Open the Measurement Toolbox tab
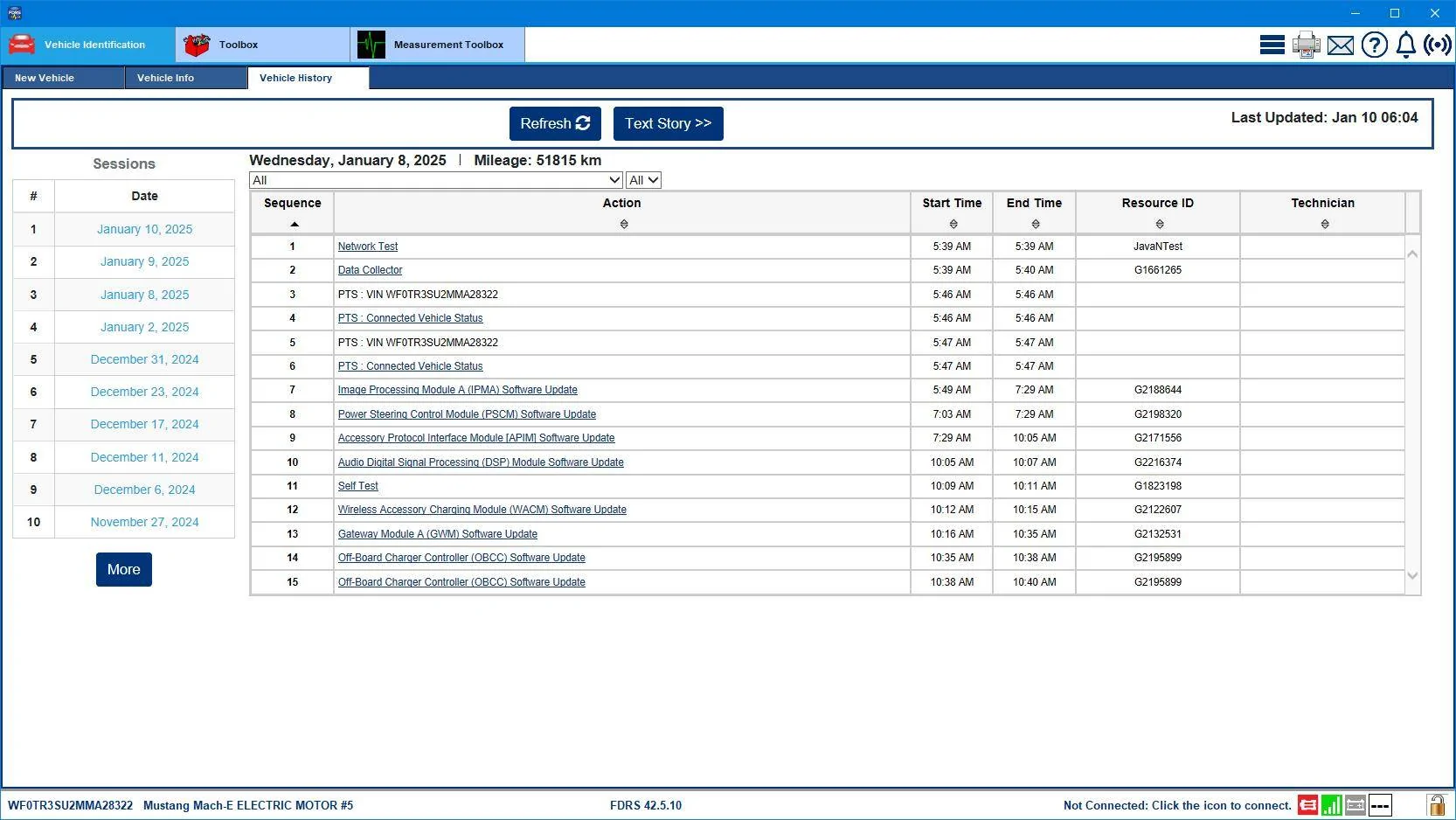 pyautogui.click(x=438, y=45)
